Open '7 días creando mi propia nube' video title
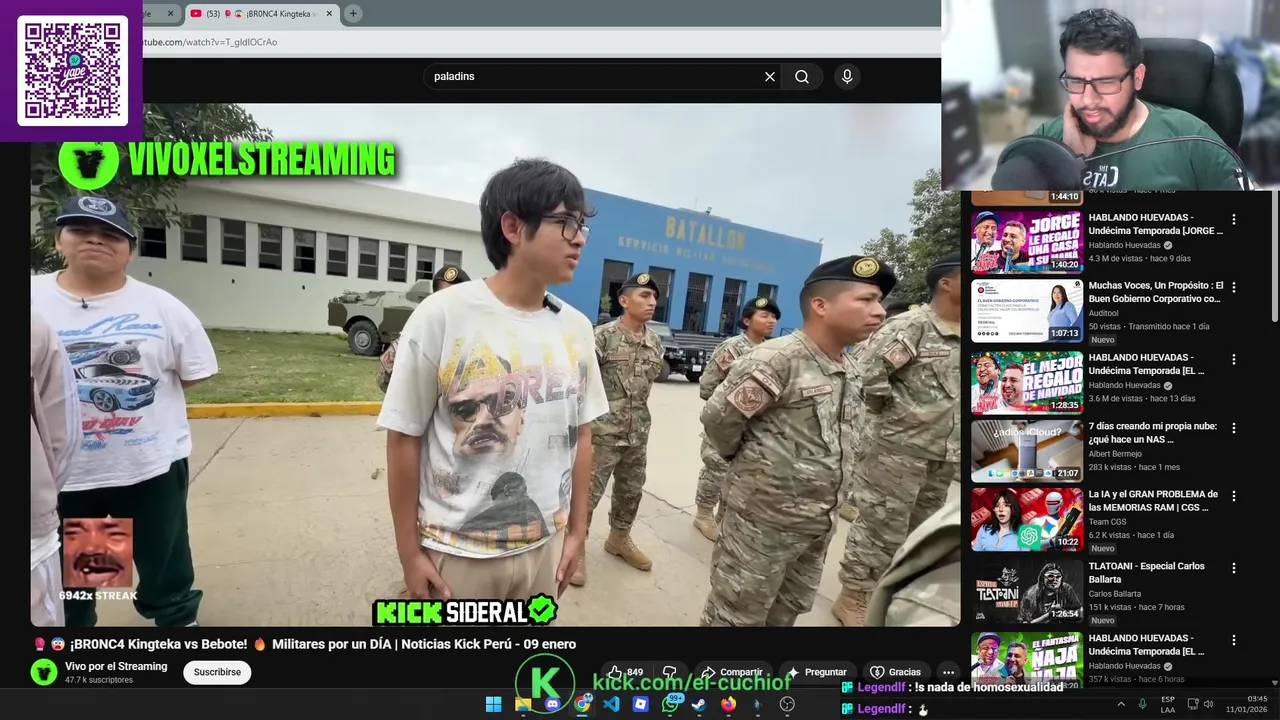The width and height of the screenshot is (1280, 720). 1153,433
